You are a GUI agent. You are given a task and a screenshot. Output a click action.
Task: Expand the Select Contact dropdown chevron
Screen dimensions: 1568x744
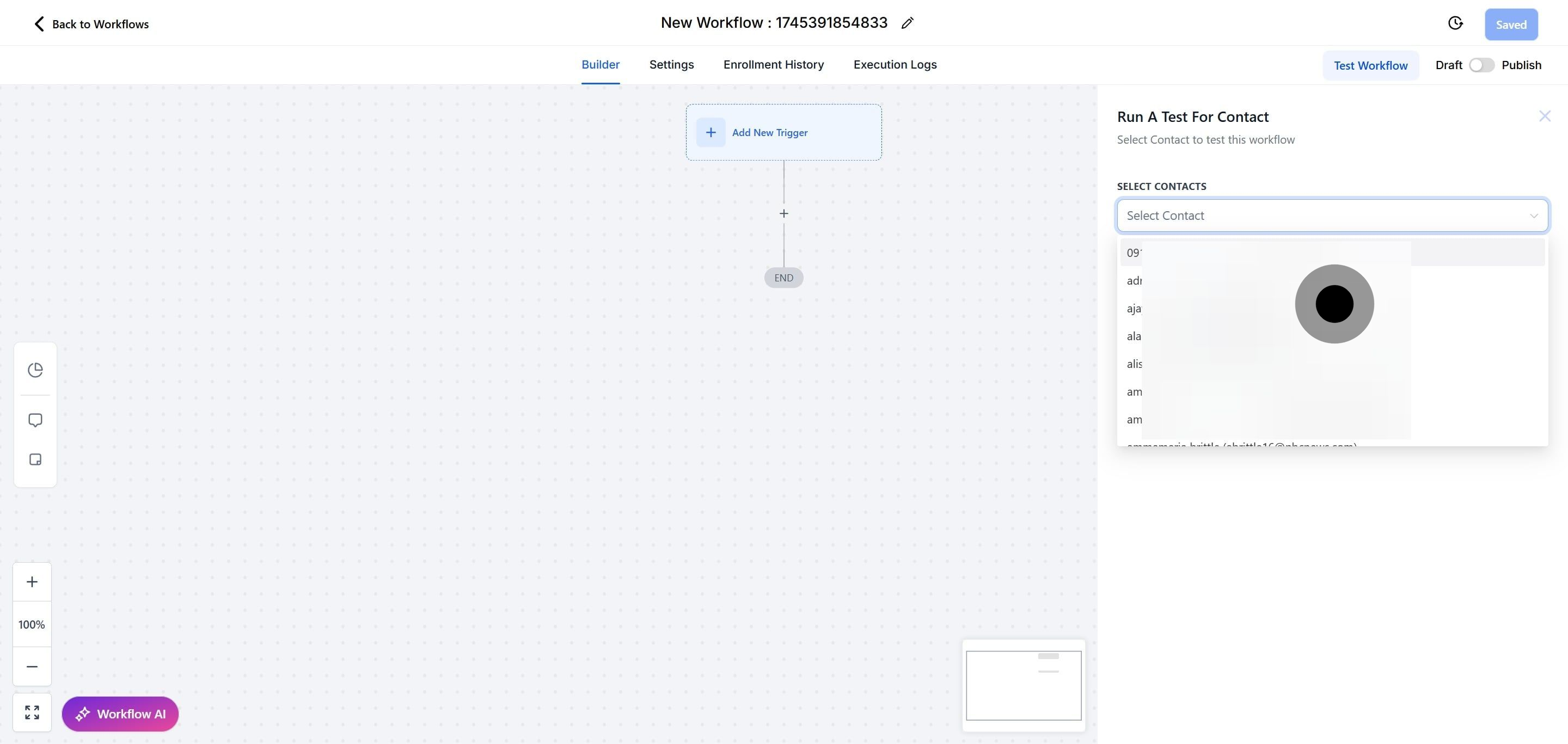tap(1533, 216)
